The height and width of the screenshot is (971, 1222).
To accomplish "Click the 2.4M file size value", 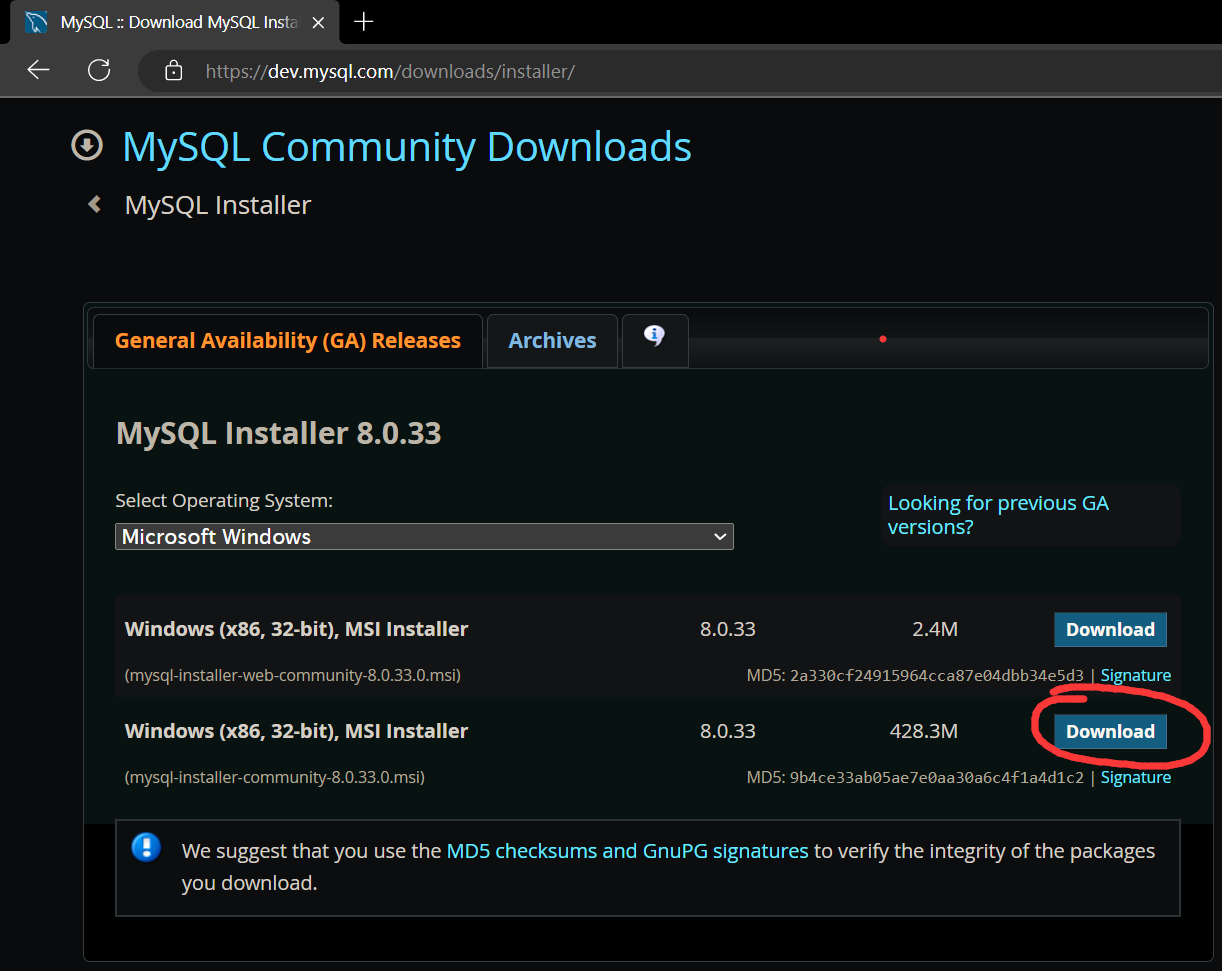I will click(x=935, y=630).
